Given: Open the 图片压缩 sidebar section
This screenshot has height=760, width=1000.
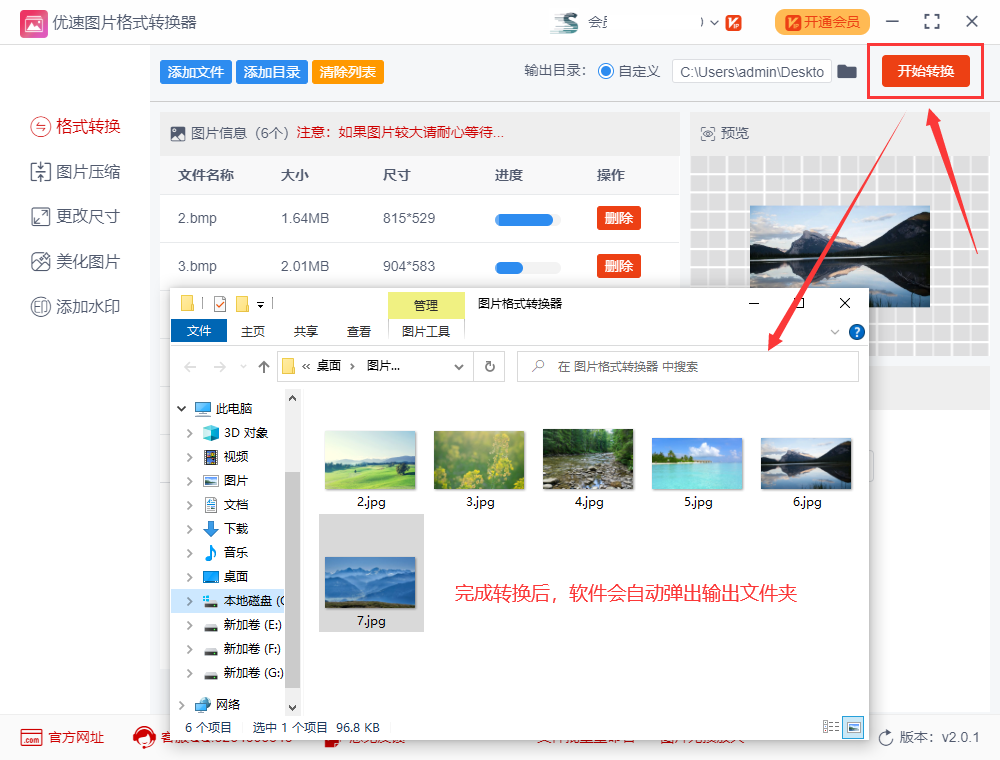Looking at the screenshot, I should [x=75, y=172].
